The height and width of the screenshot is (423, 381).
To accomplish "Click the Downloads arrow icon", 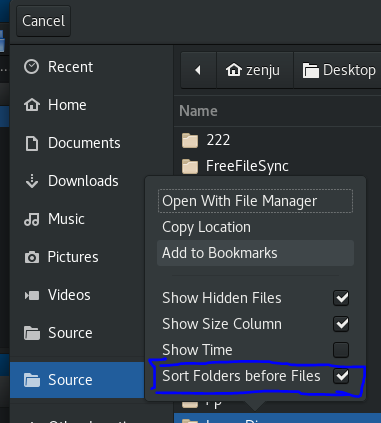I will pyautogui.click(x=32, y=181).
